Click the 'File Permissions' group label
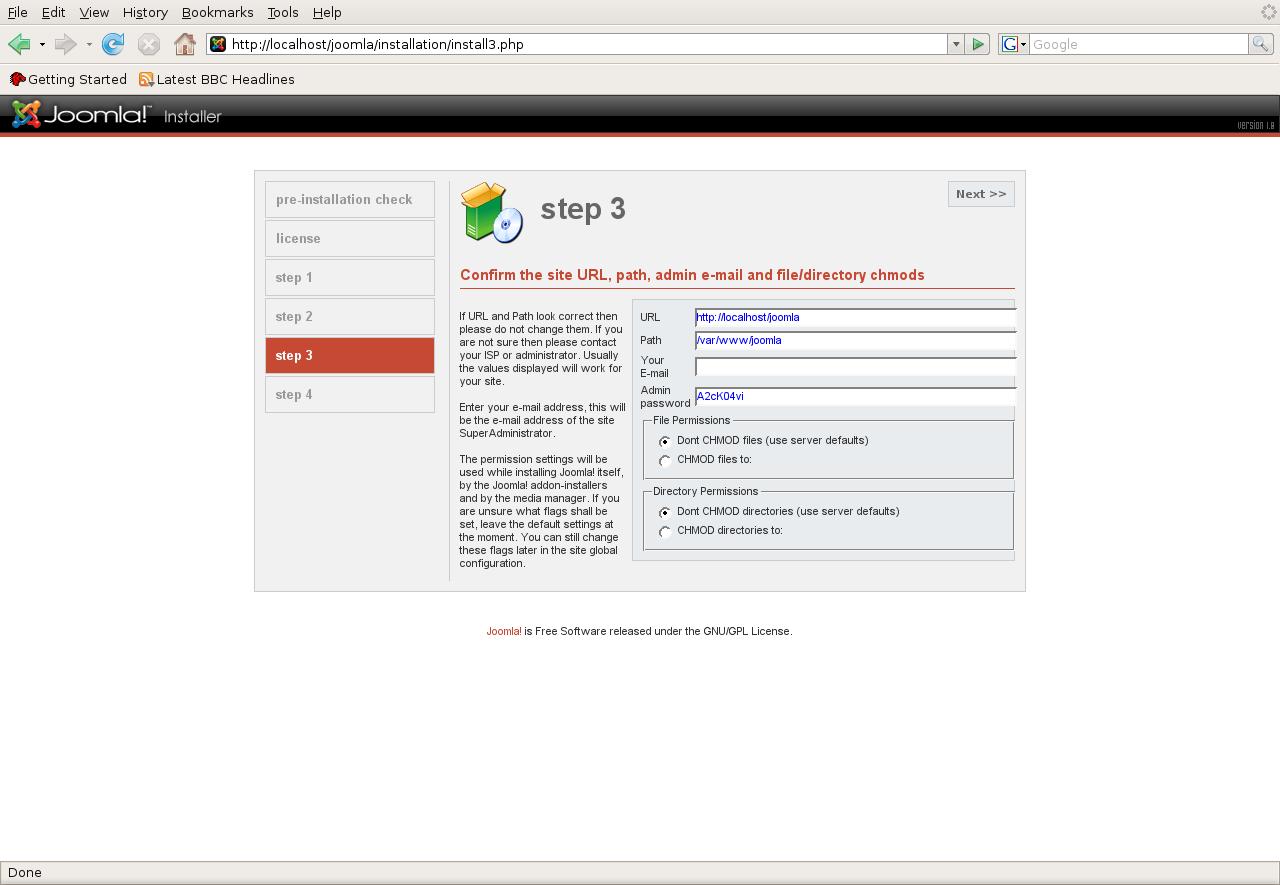Image resolution: width=1280 pixels, height=885 pixels. [692, 420]
